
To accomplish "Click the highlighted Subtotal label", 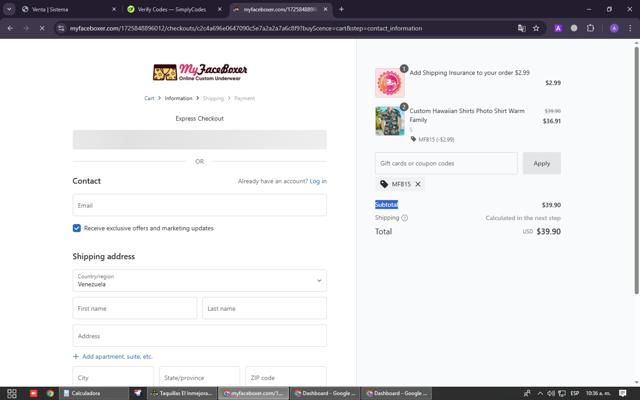I will tap(386, 204).
